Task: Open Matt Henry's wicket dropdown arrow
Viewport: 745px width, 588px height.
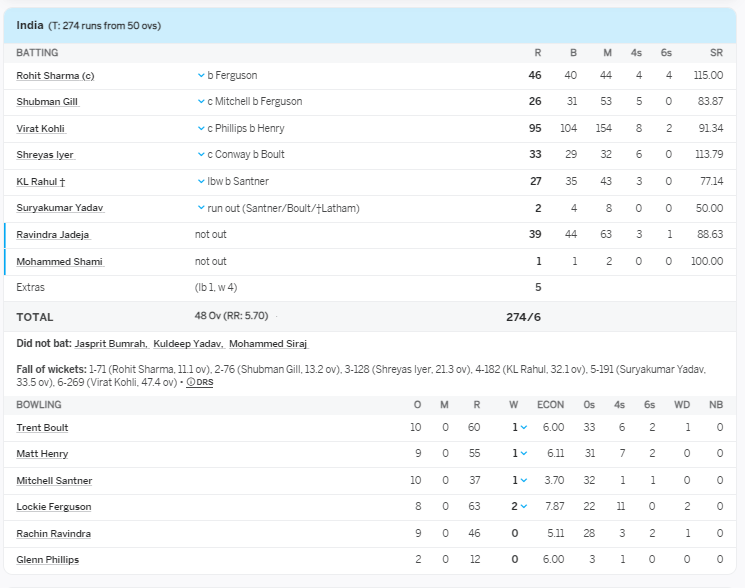Action: [x=524, y=454]
